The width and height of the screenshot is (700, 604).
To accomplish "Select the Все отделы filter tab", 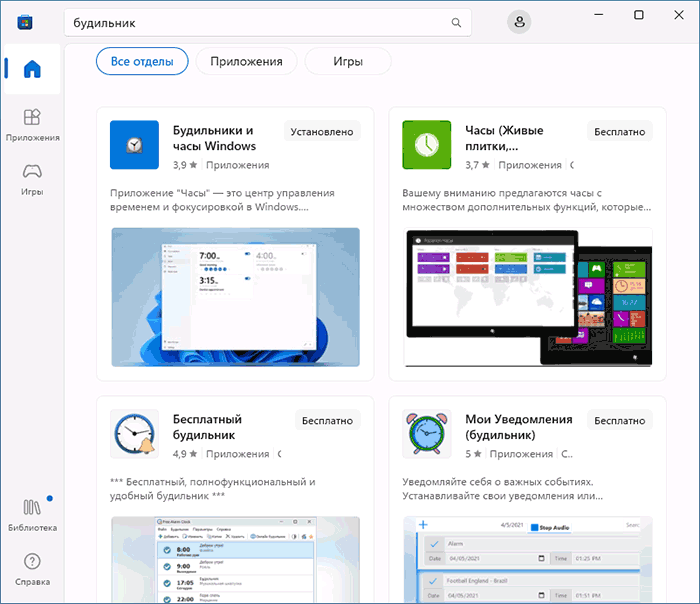I will point(142,61).
